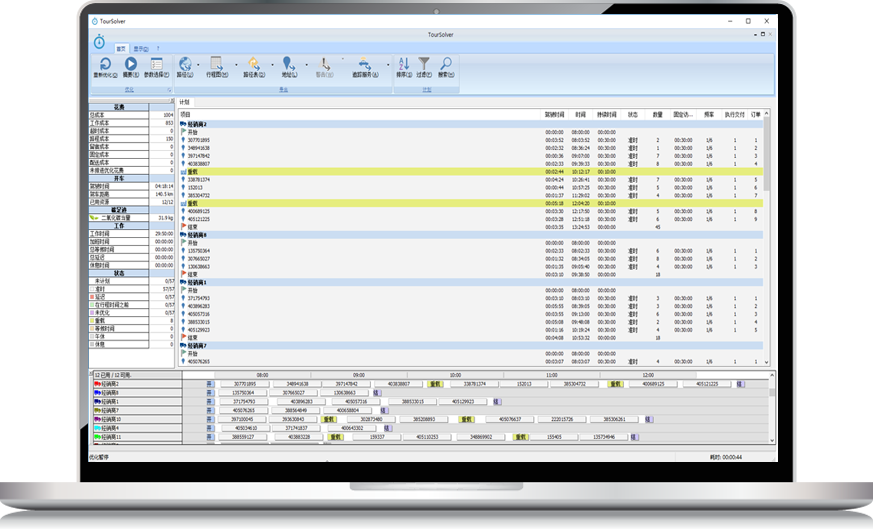This screenshot has height=529, width=881.
Task: Select the address (地址) map pin icon
Action: point(288,65)
